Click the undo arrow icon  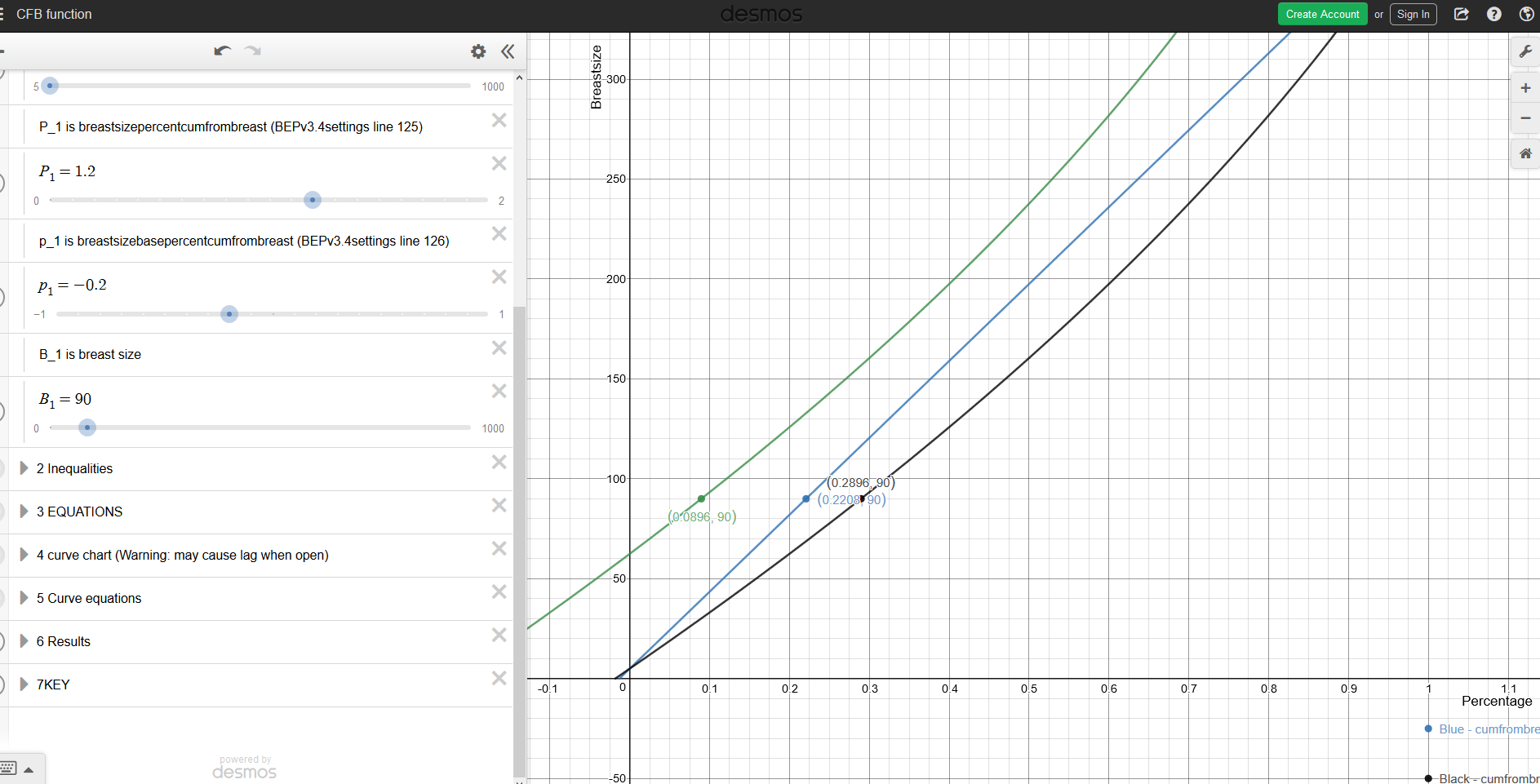(222, 51)
